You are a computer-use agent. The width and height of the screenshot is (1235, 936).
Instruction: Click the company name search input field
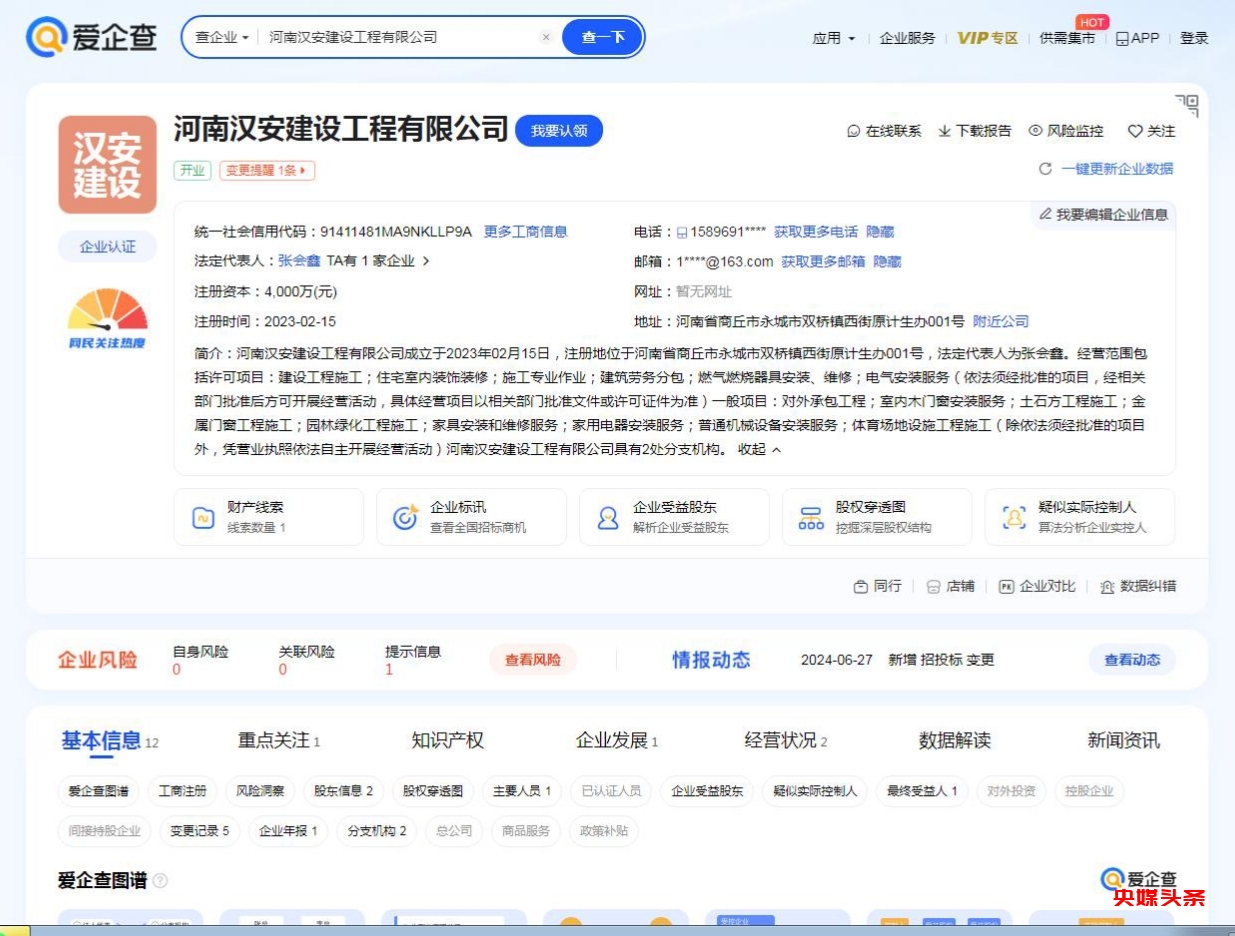point(400,38)
